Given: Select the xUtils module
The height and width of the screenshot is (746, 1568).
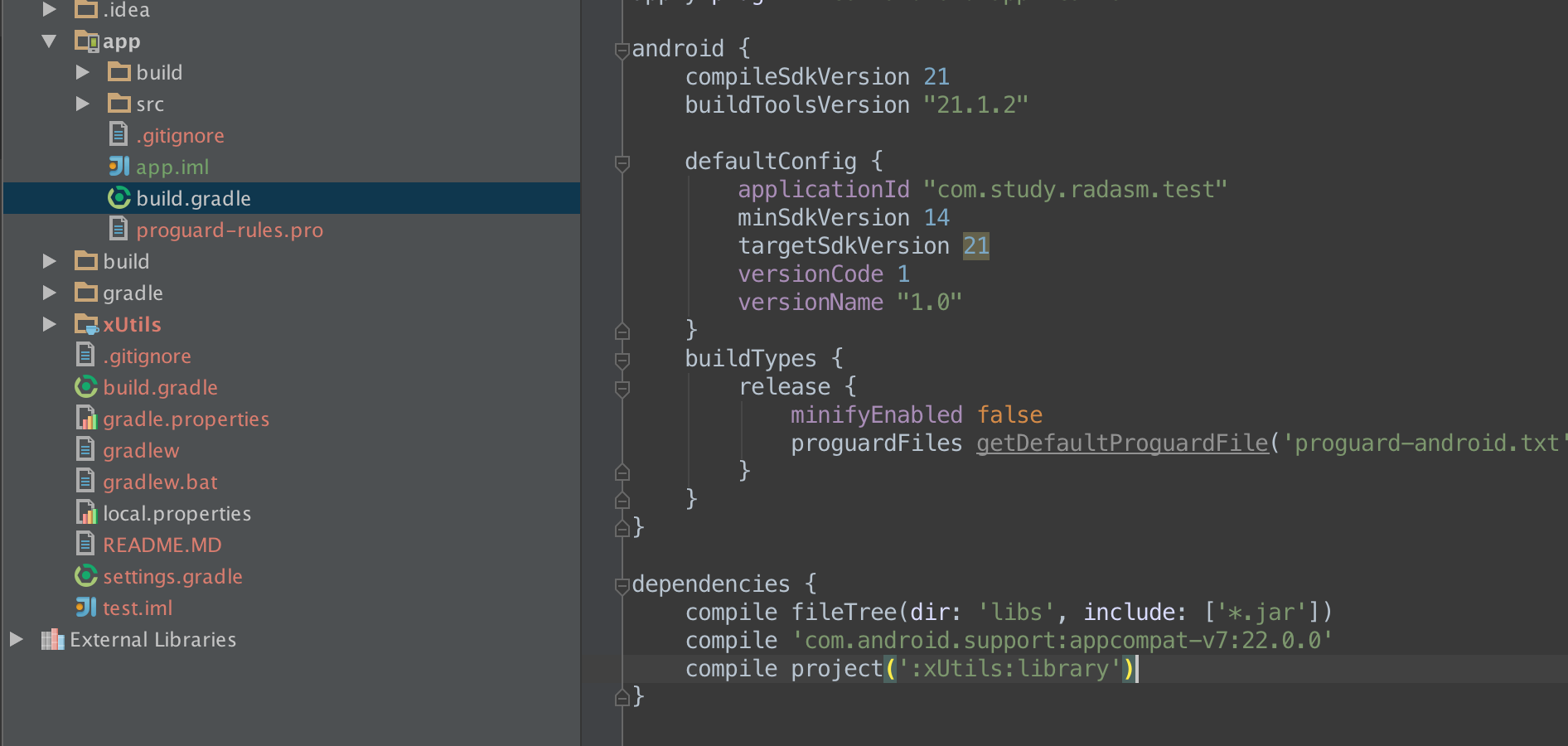Looking at the screenshot, I should tap(132, 324).
